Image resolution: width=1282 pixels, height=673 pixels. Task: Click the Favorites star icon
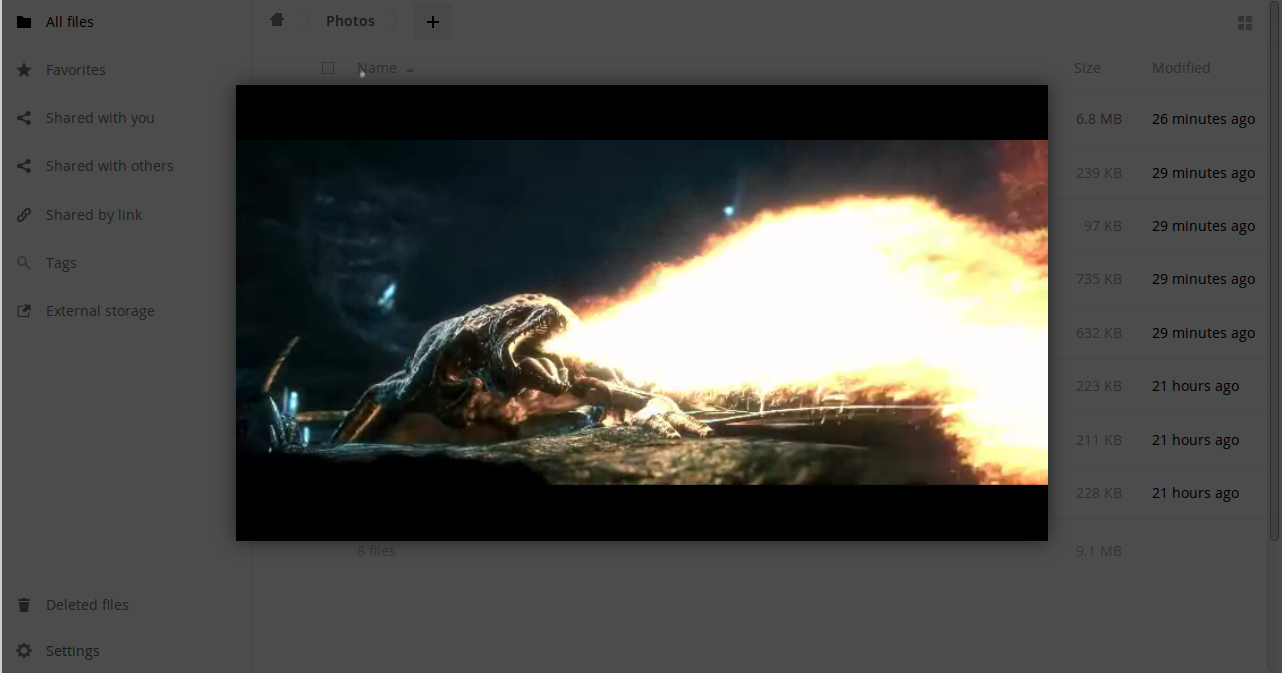(x=24, y=70)
